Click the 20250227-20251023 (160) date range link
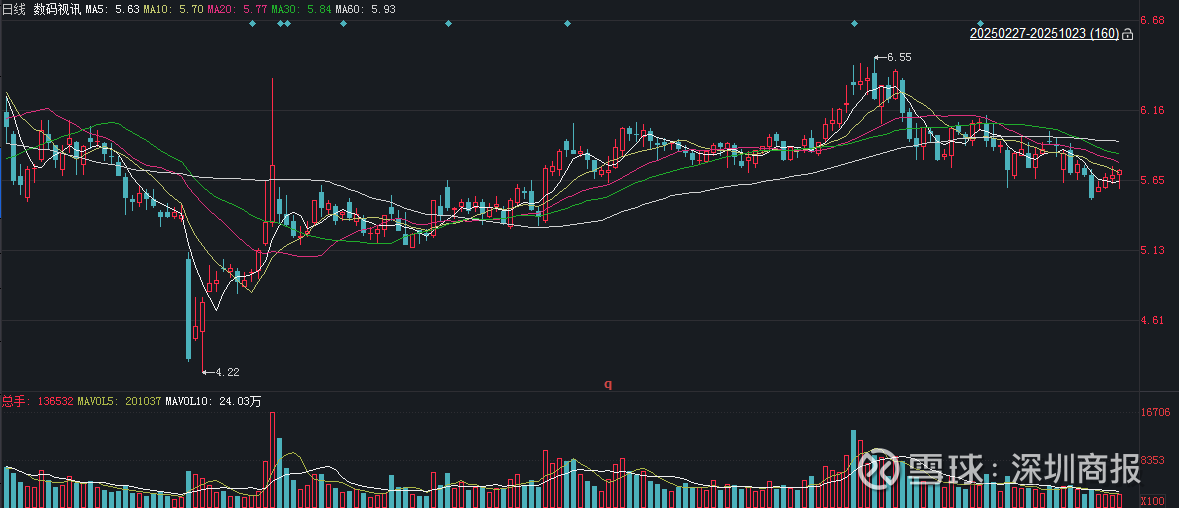This screenshot has height=508, width=1179. 1044,34
